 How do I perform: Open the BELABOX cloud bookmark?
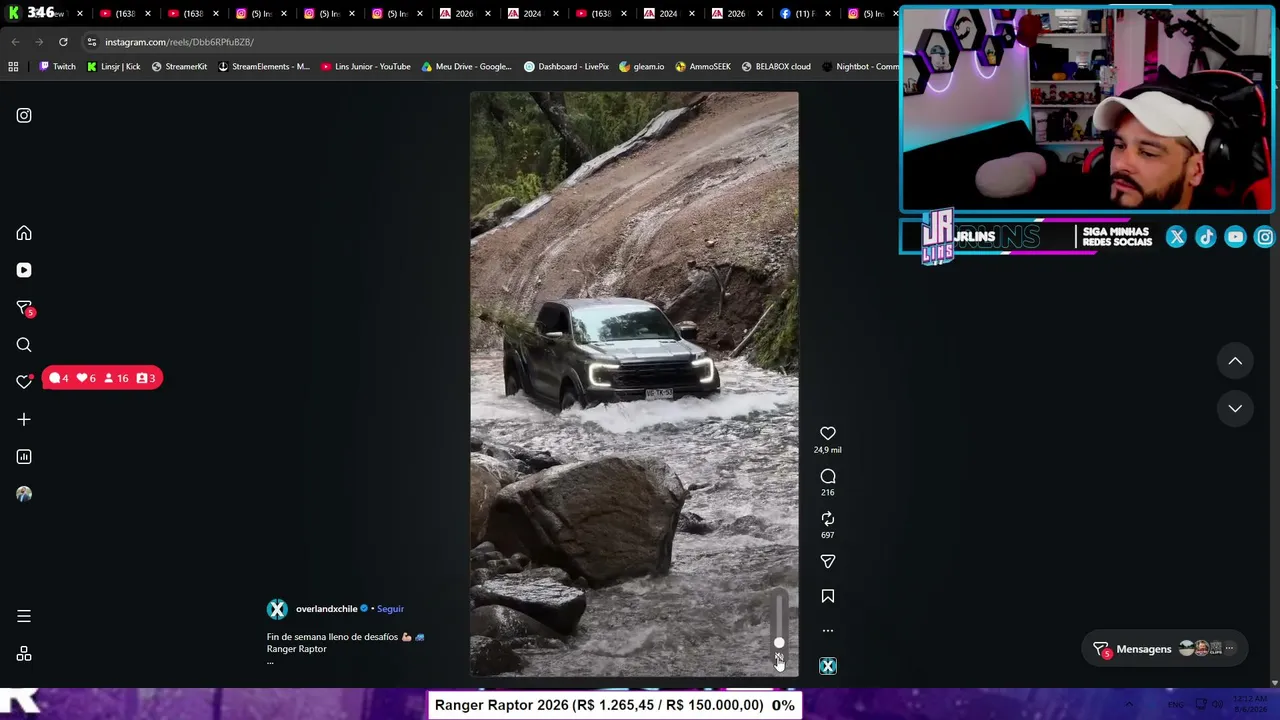(x=776, y=67)
